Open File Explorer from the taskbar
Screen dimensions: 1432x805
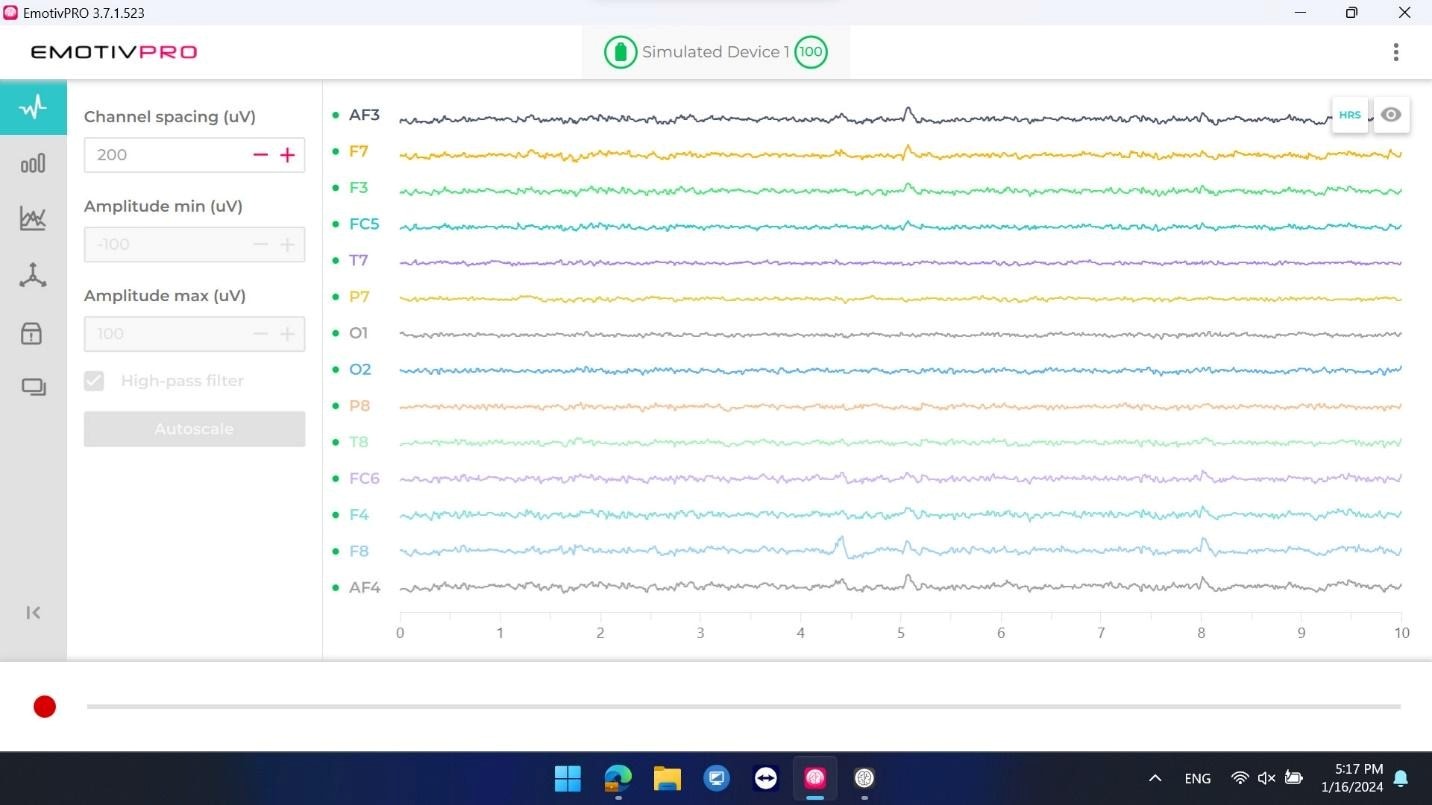(667, 778)
